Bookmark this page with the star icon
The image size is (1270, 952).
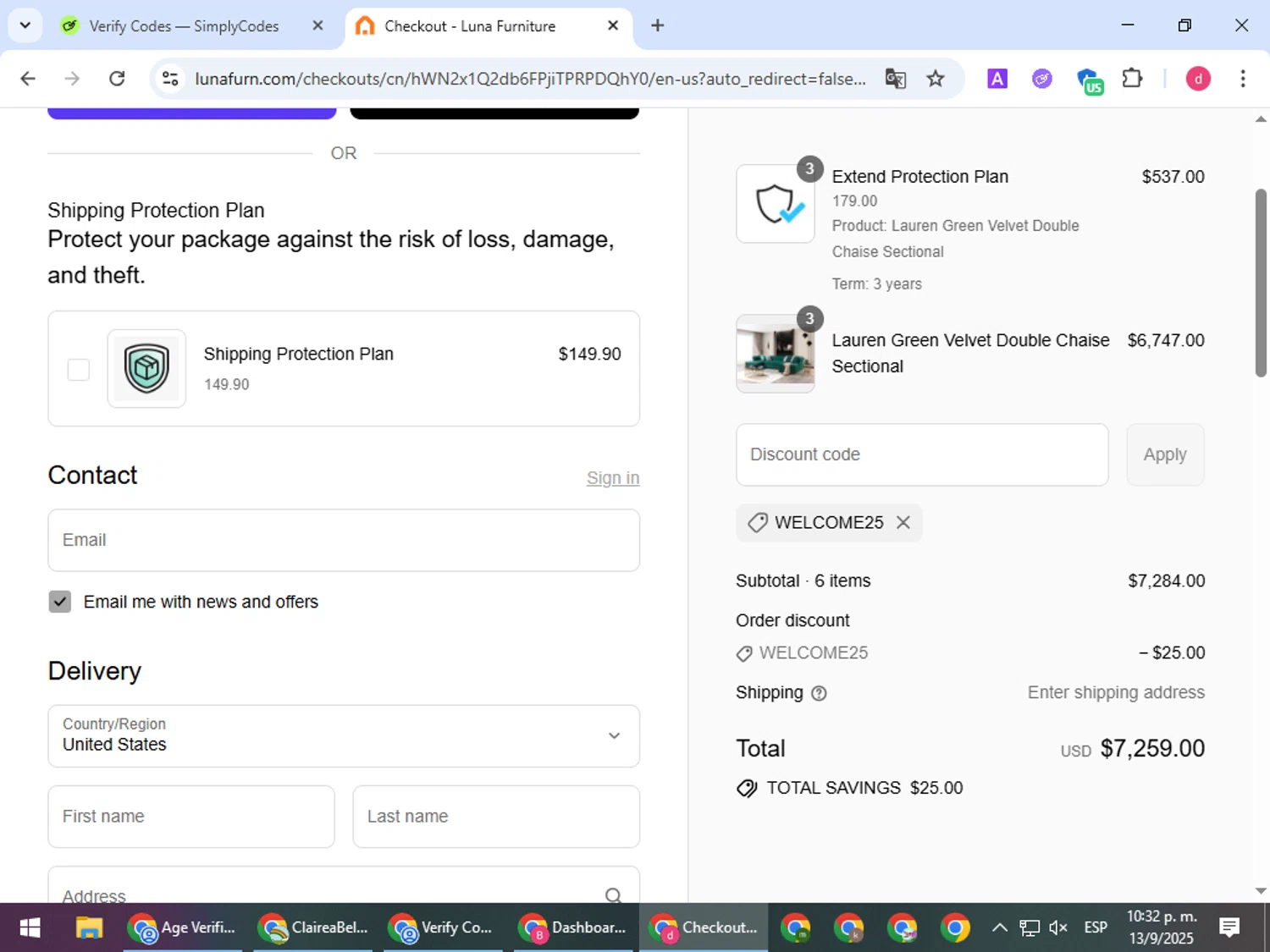pyautogui.click(x=936, y=79)
